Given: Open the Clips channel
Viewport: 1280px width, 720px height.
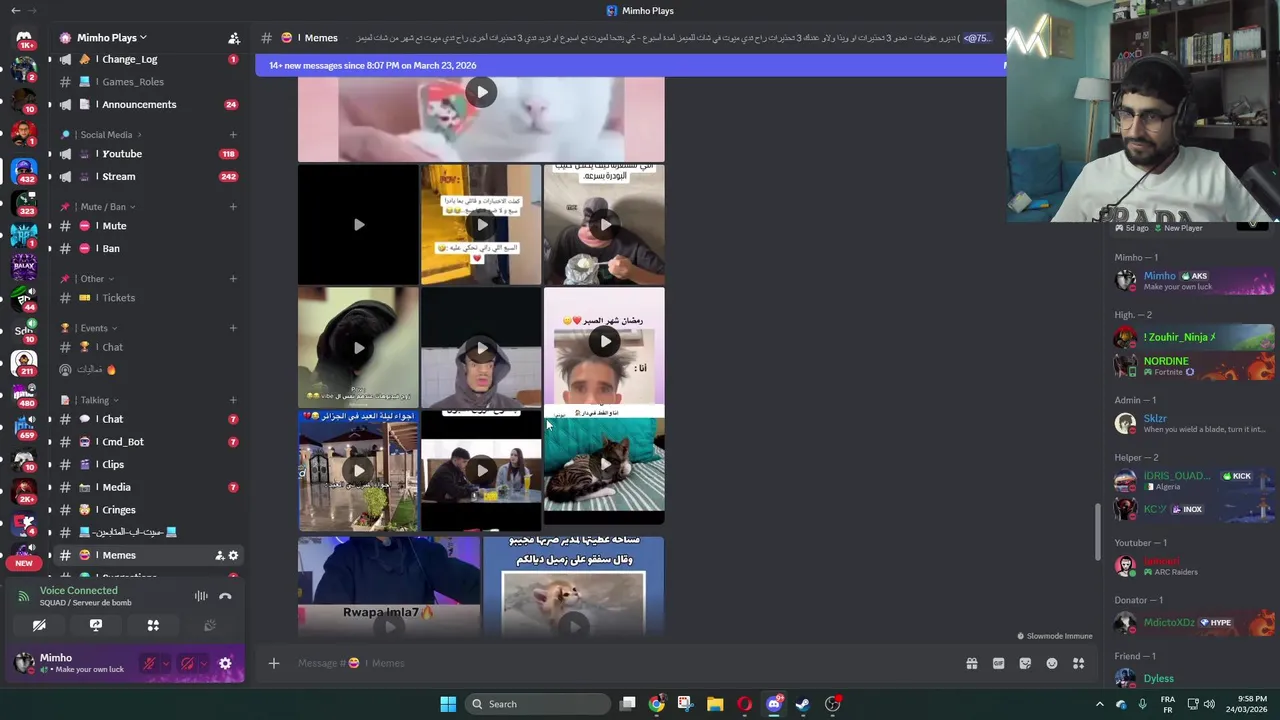Looking at the screenshot, I should (x=148, y=464).
